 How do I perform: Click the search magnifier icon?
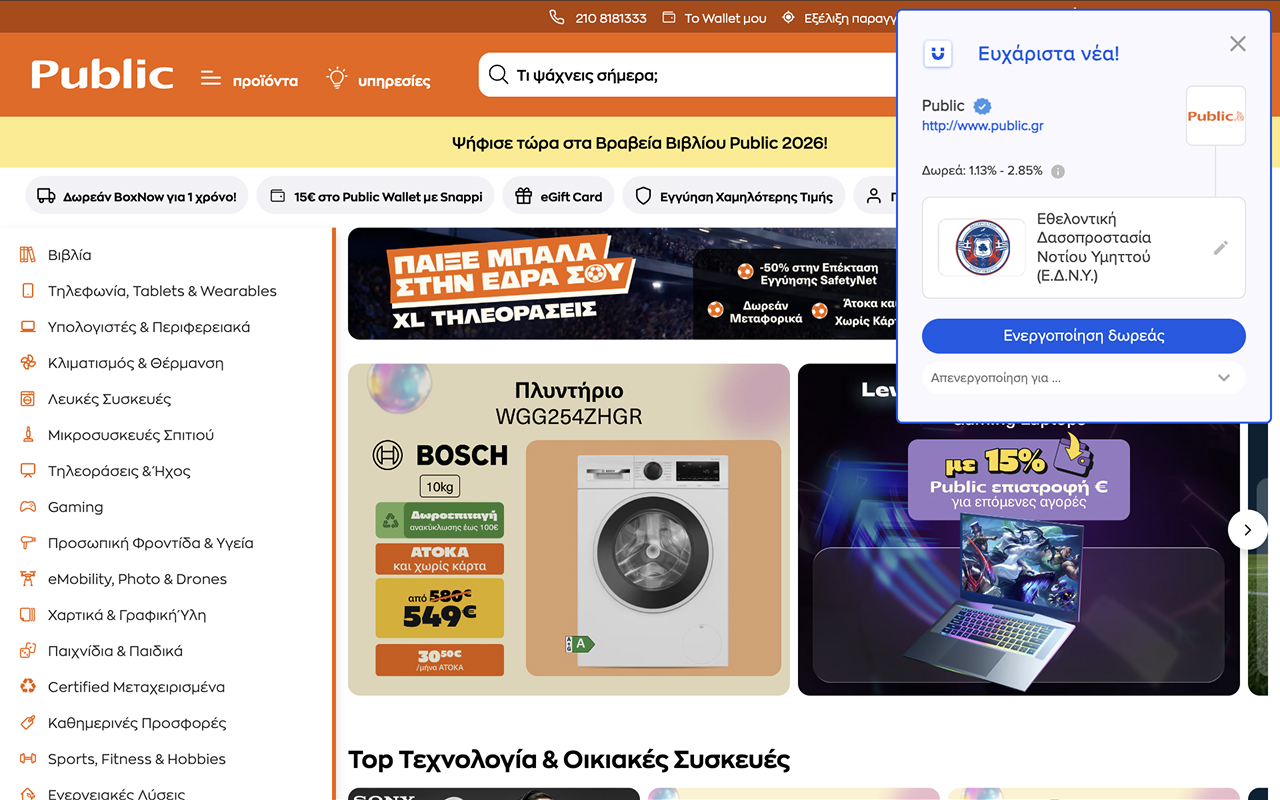pos(498,75)
